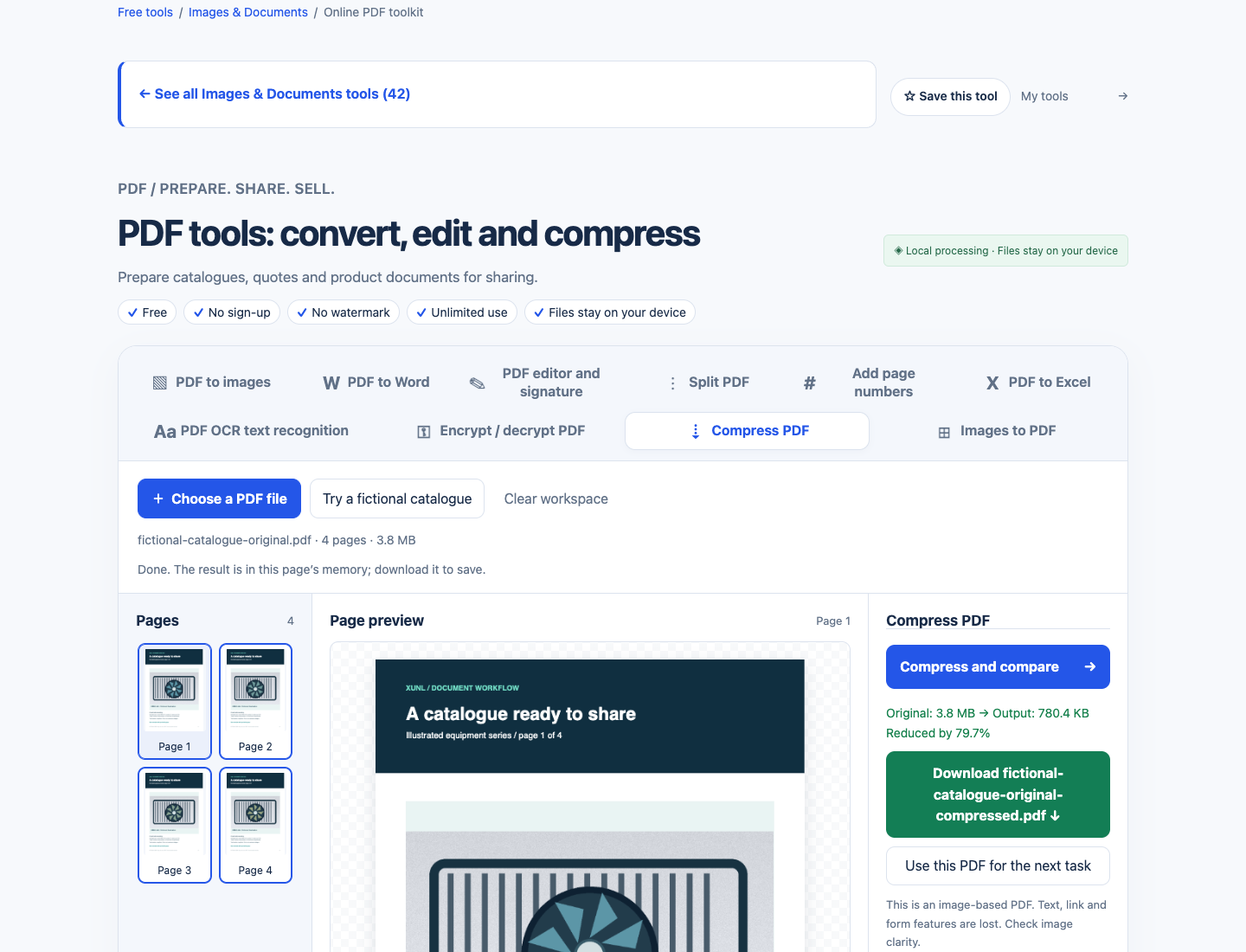Click the W icon beside PDF to Word
Viewport: 1246px width, 952px height.
(x=331, y=383)
